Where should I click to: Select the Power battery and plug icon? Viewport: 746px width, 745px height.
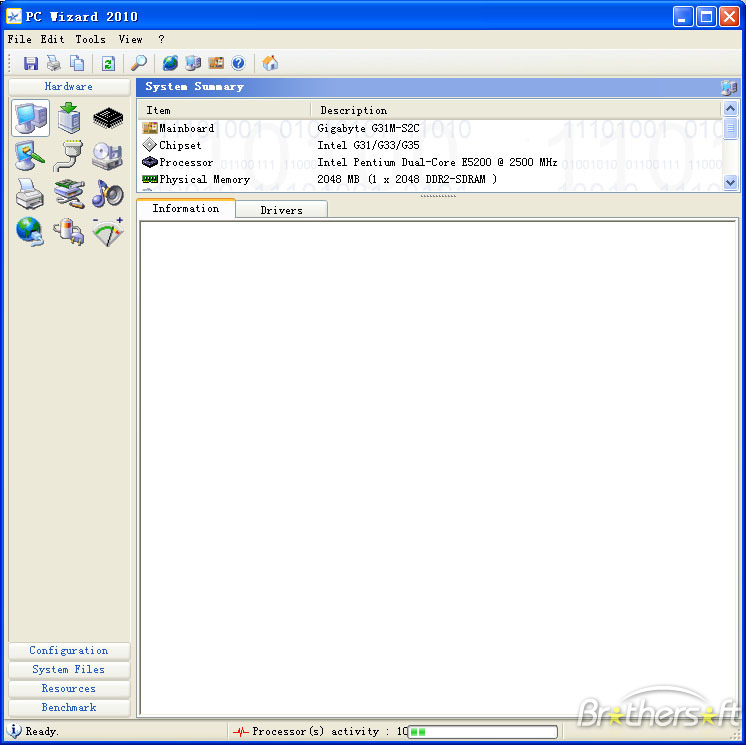coord(69,232)
